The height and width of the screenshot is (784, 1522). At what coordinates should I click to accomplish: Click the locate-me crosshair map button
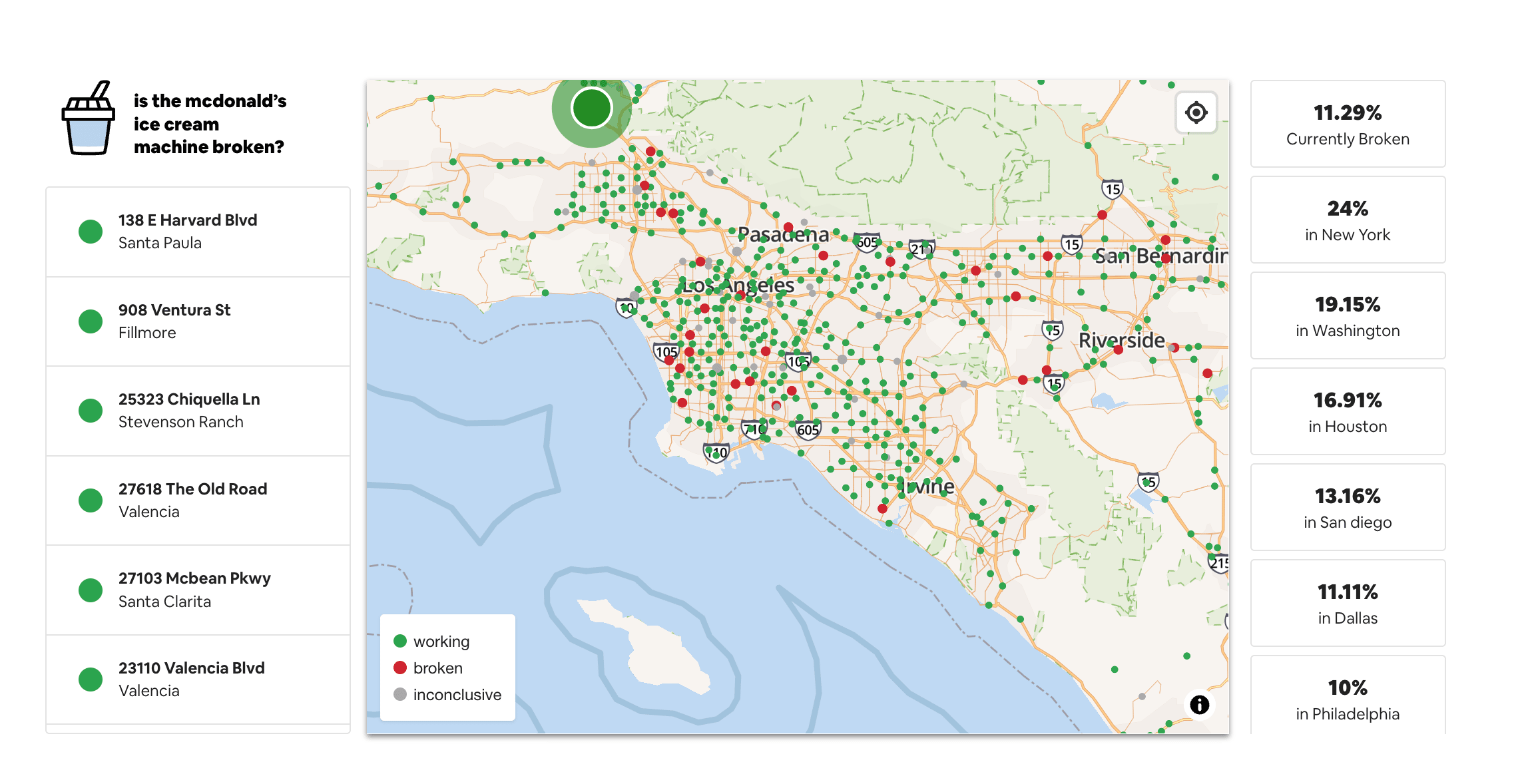(x=1196, y=112)
